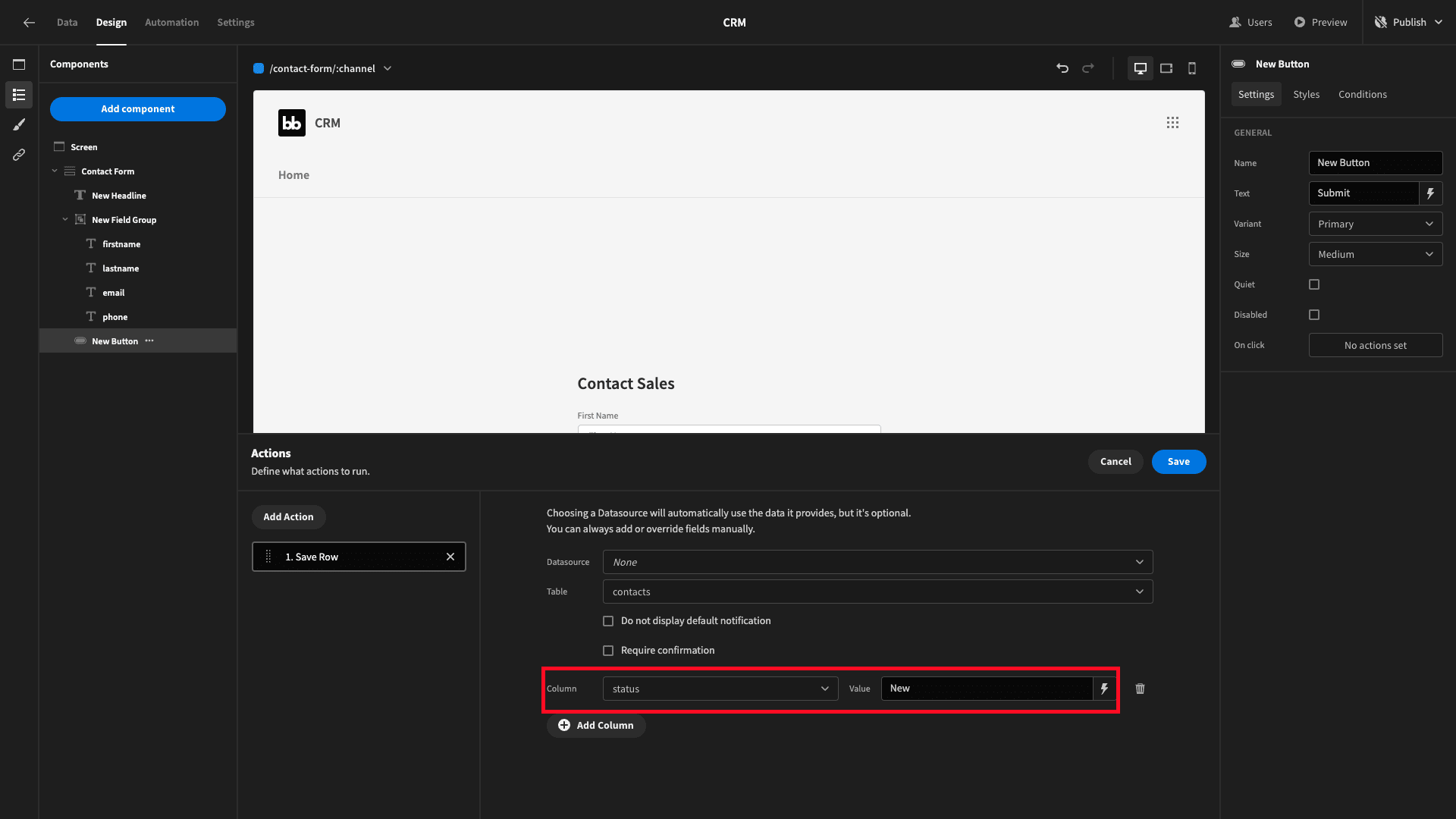Click the bb Budibase logo
This screenshot has width=1456, height=819.
(x=292, y=123)
